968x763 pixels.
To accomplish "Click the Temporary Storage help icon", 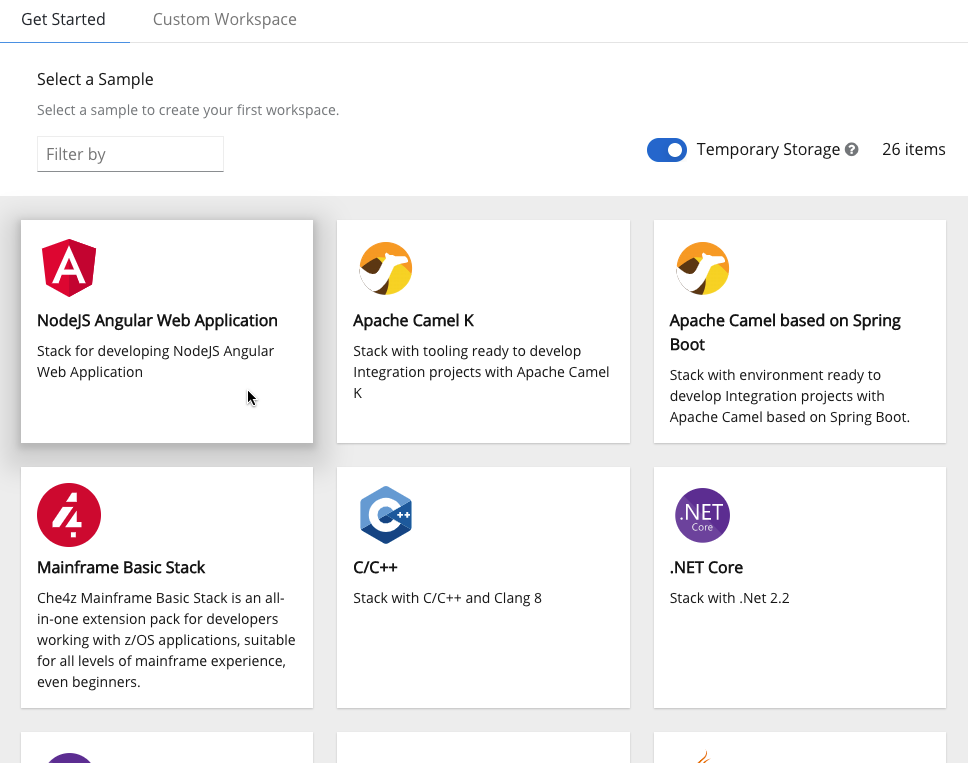I will click(852, 150).
